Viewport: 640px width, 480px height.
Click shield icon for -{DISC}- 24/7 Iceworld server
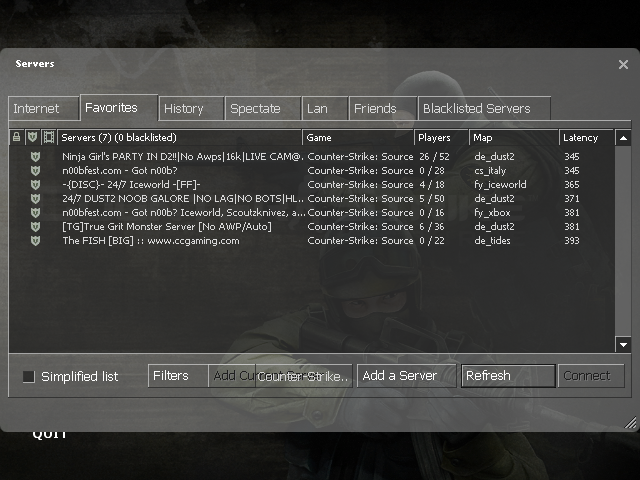[36, 184]
